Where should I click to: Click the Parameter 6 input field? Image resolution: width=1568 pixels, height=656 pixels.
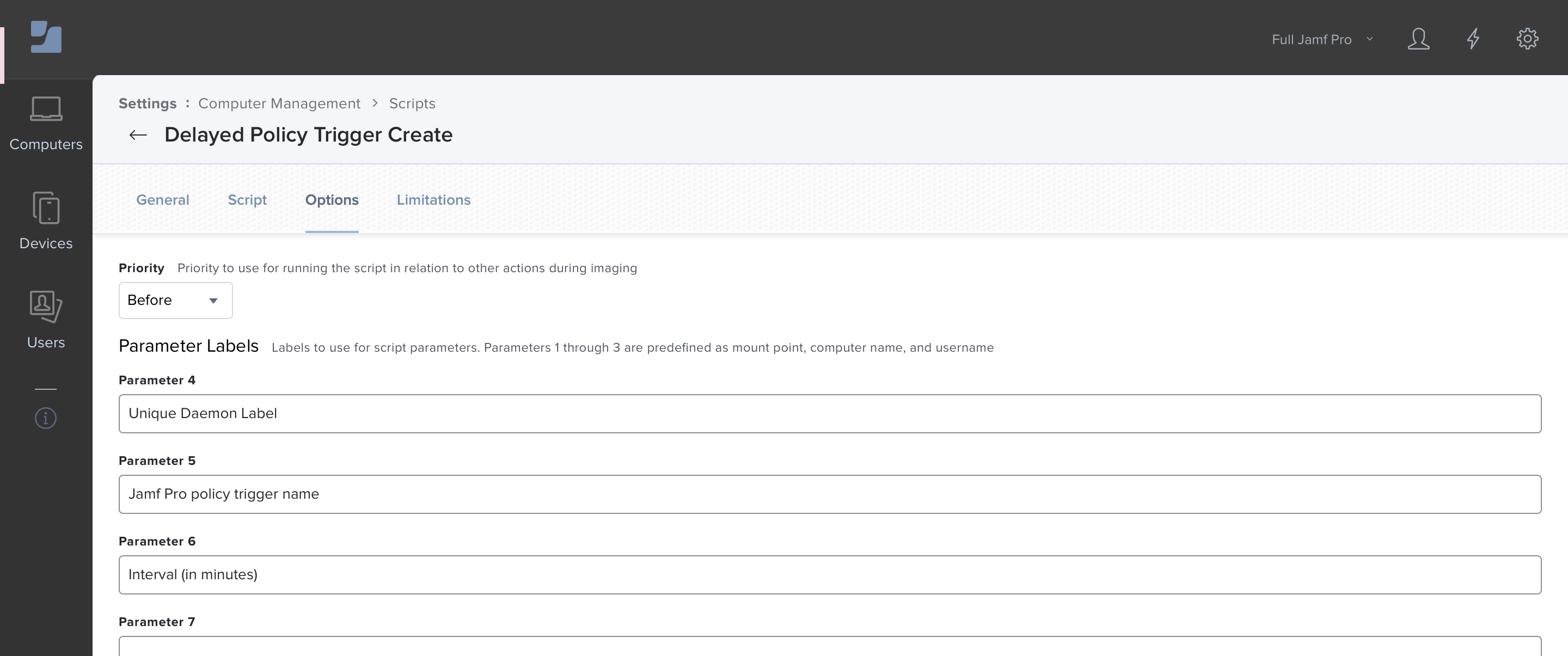pyautogui.click(x=830, y=575)
